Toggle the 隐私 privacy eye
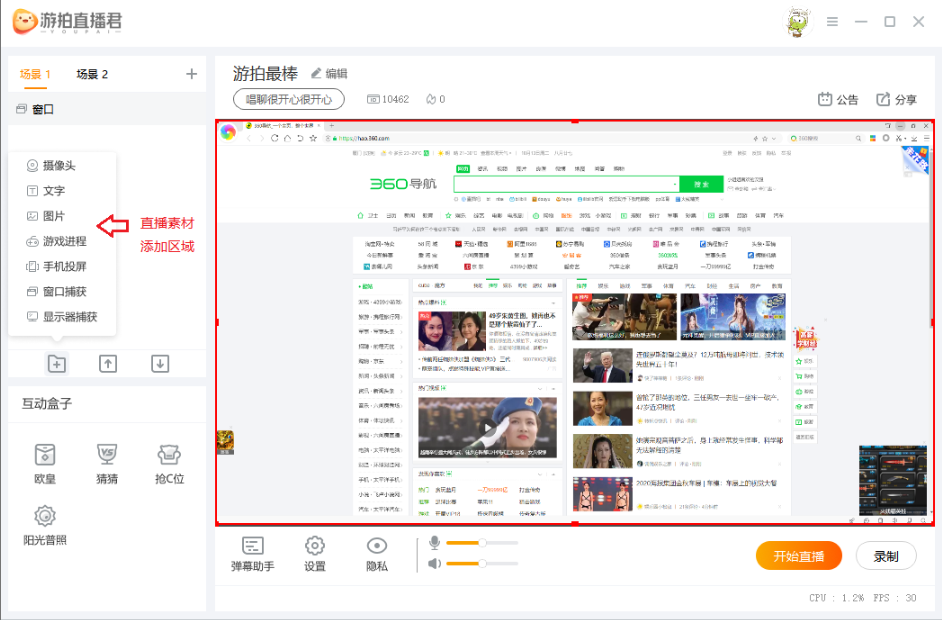The width and height of the screenshot is (942, 620). coord(377,555)
